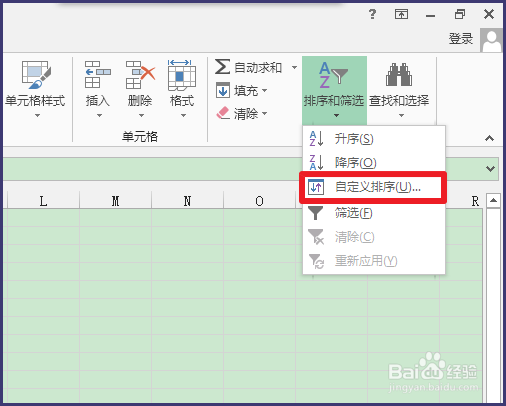Click the 登录 sign-in link

point(461,39)
